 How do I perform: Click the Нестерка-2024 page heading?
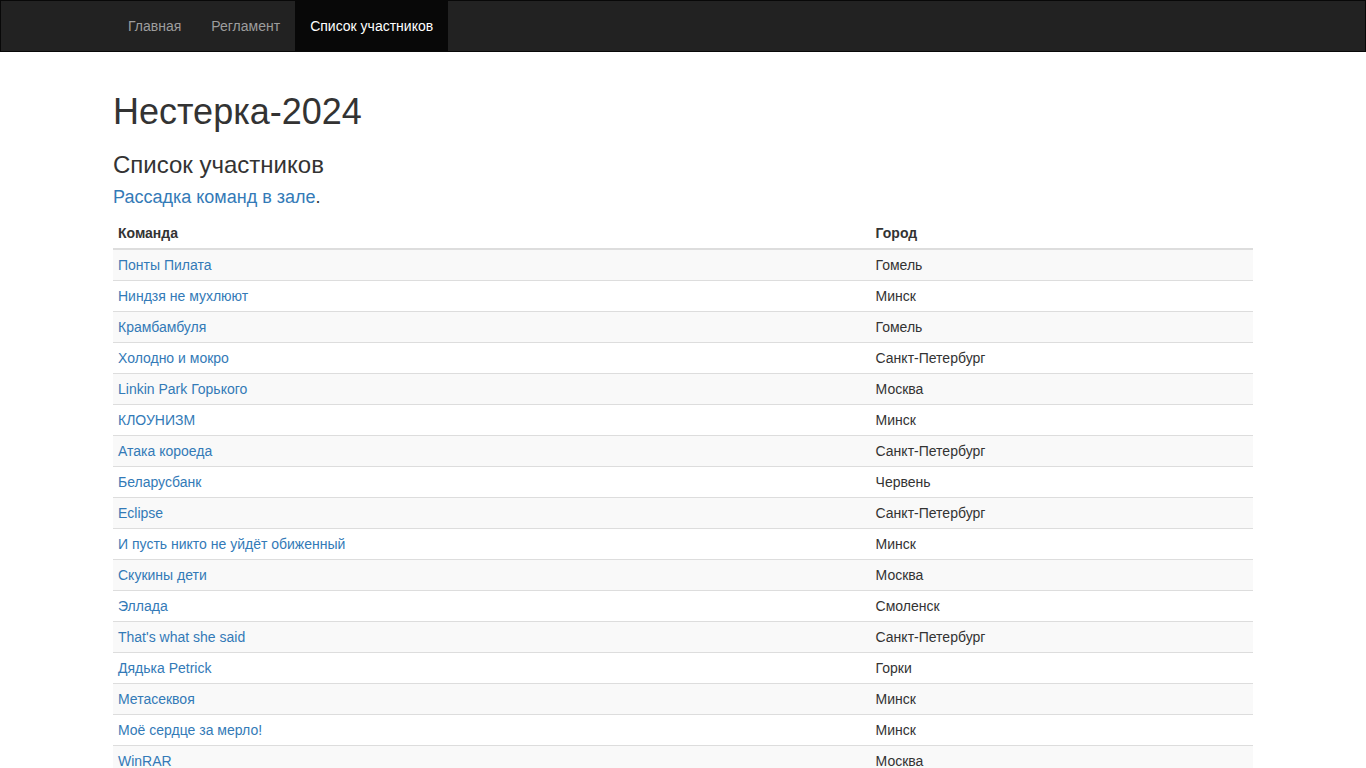pos(237,111)
